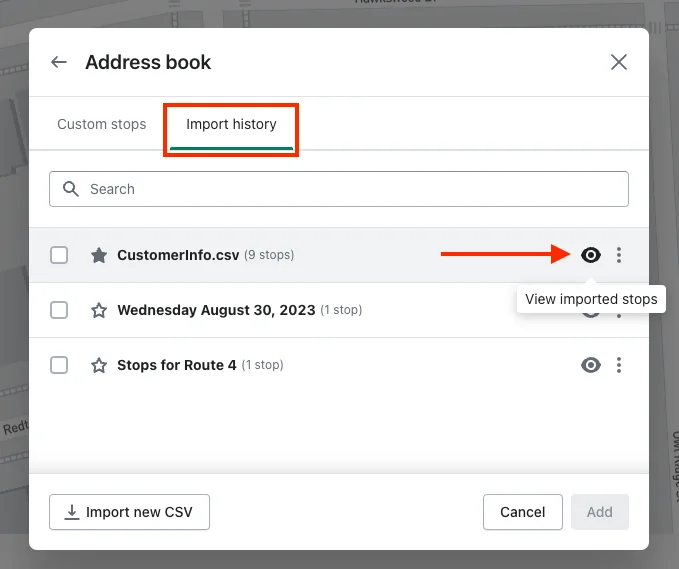View stops in Stops for Route 4
The height and width of the screenshot is (569, 679).
[x=591, y=365]
